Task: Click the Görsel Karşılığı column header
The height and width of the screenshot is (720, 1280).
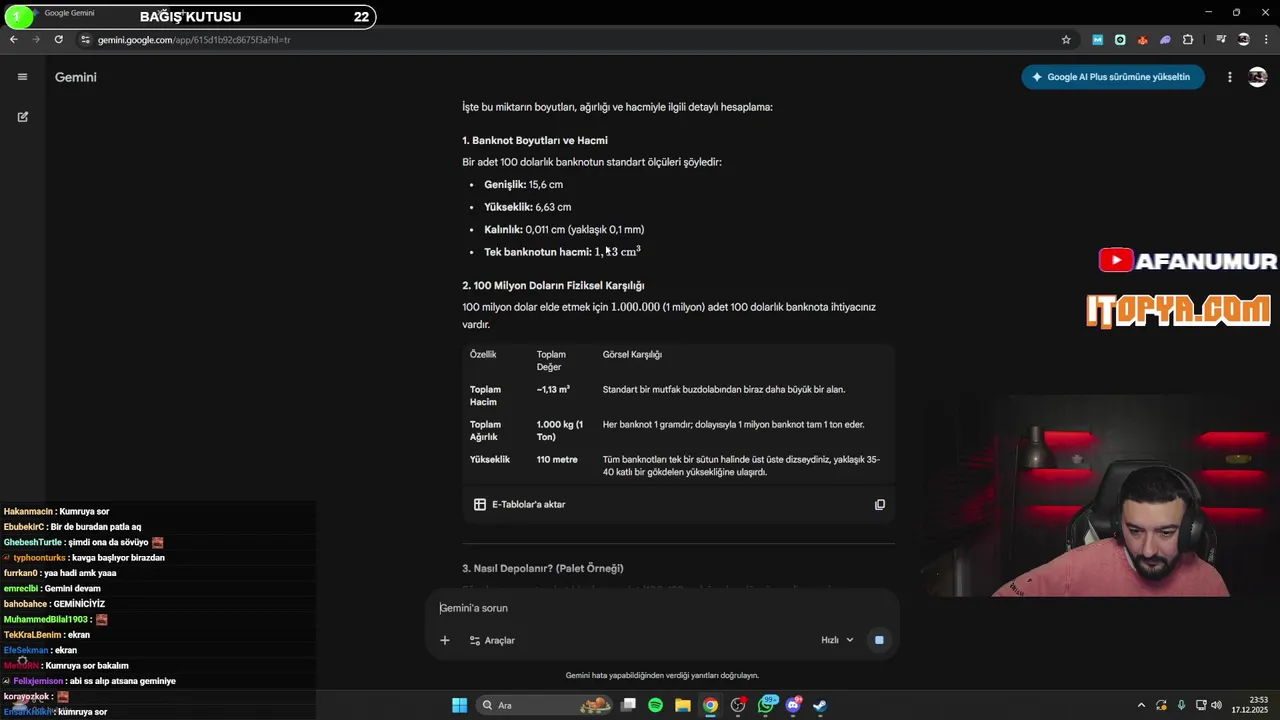Action: [x=632, y=355]
